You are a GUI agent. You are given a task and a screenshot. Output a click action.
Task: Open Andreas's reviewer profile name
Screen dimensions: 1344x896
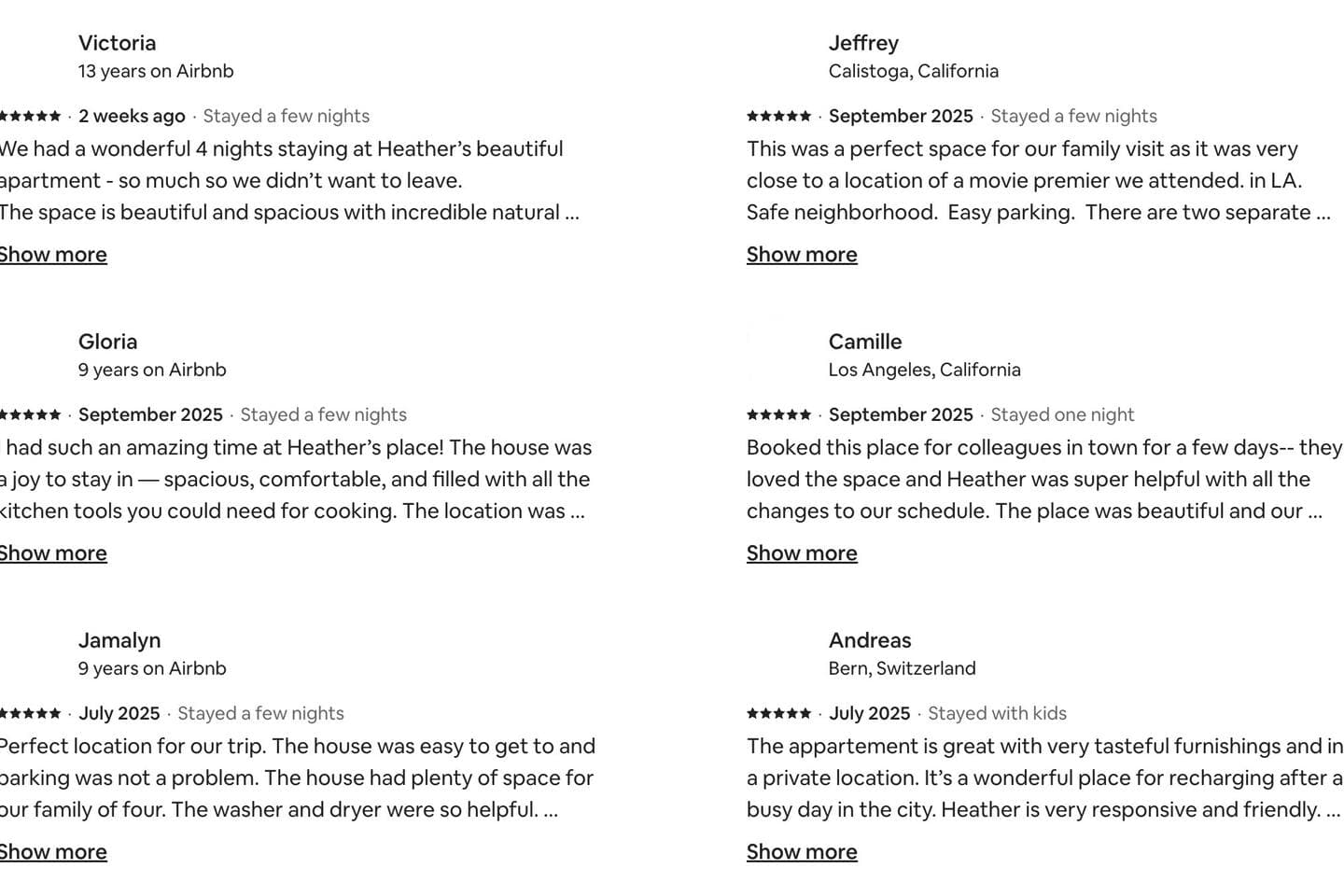click(x=870, y=640)
